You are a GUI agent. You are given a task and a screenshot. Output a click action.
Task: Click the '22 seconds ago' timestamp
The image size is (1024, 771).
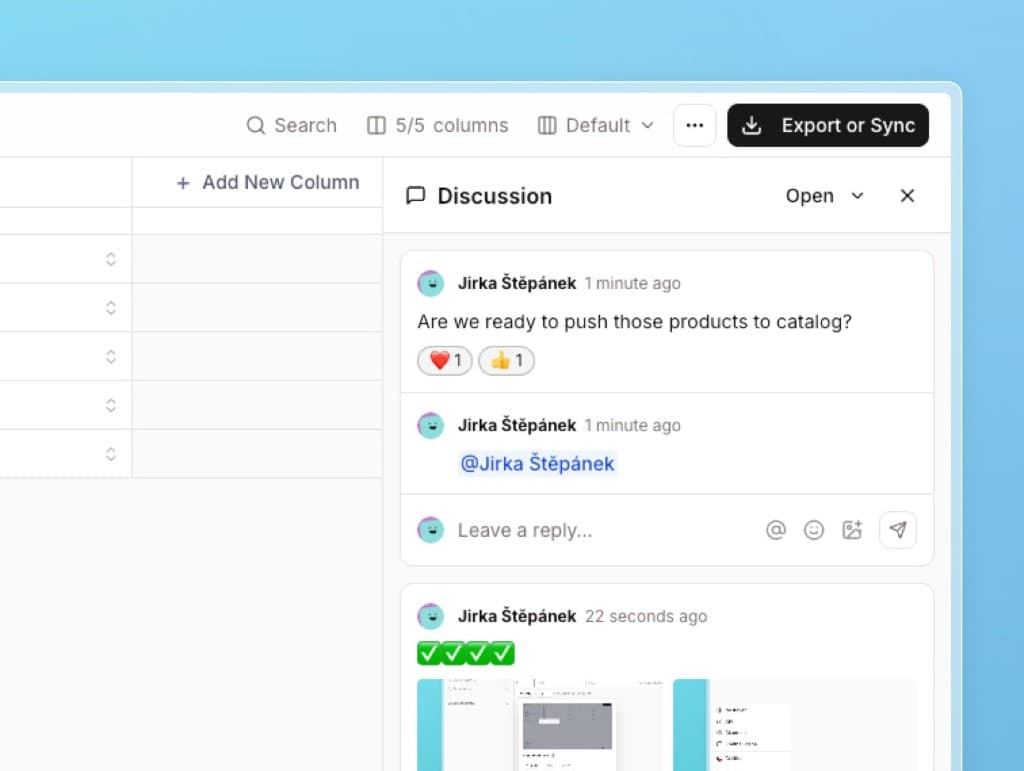[646, 616]
